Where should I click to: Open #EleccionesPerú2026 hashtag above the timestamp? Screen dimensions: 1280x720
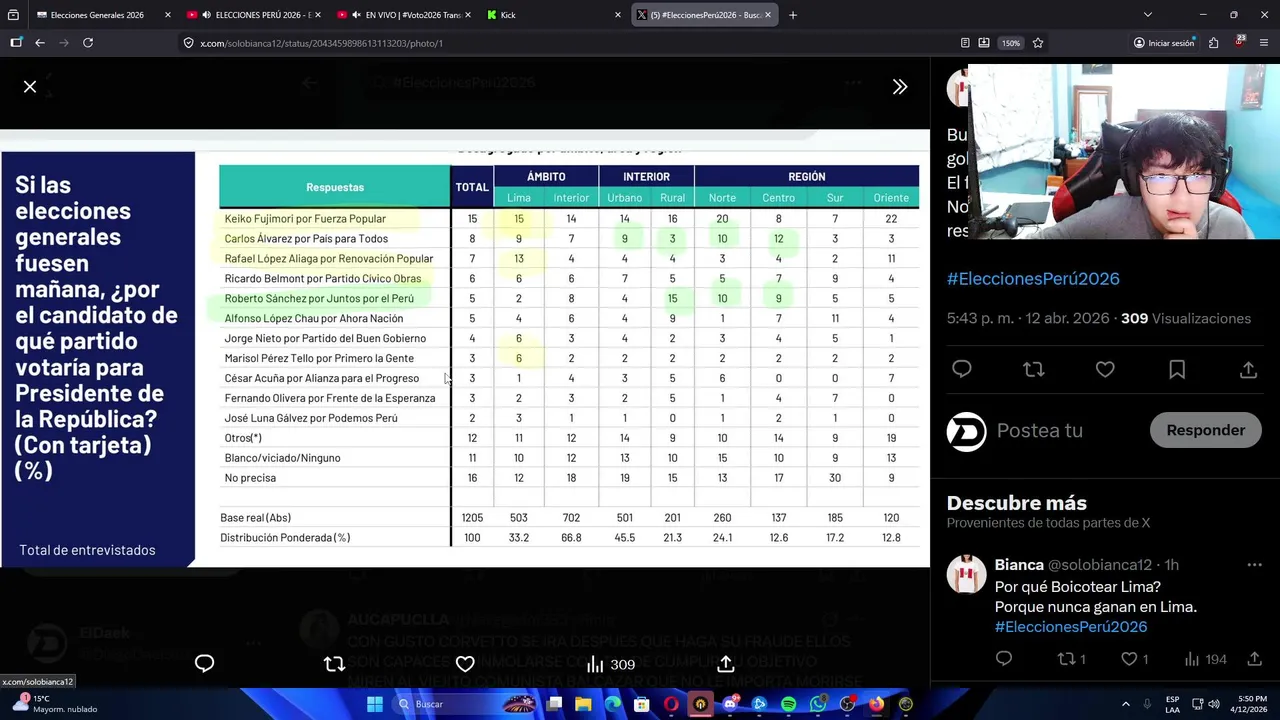1033,278
